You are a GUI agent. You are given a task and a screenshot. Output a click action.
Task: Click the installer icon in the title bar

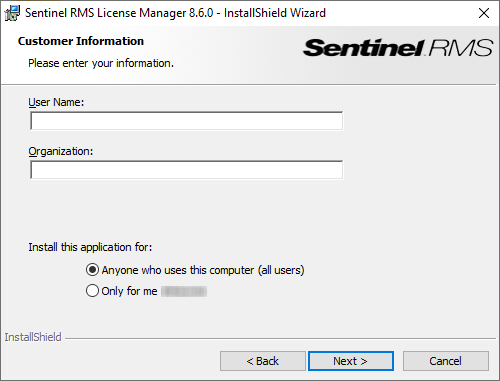coord(12,13)
